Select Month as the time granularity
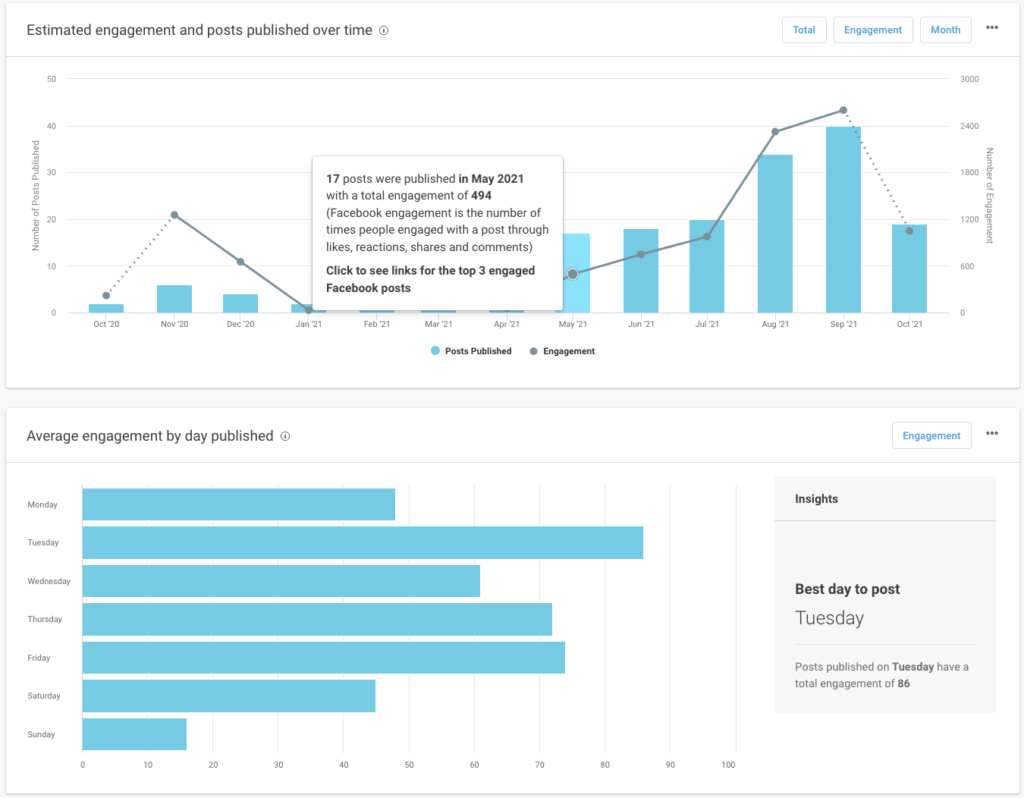Viewport: 1024px width, 798px height. pos(945,30)
